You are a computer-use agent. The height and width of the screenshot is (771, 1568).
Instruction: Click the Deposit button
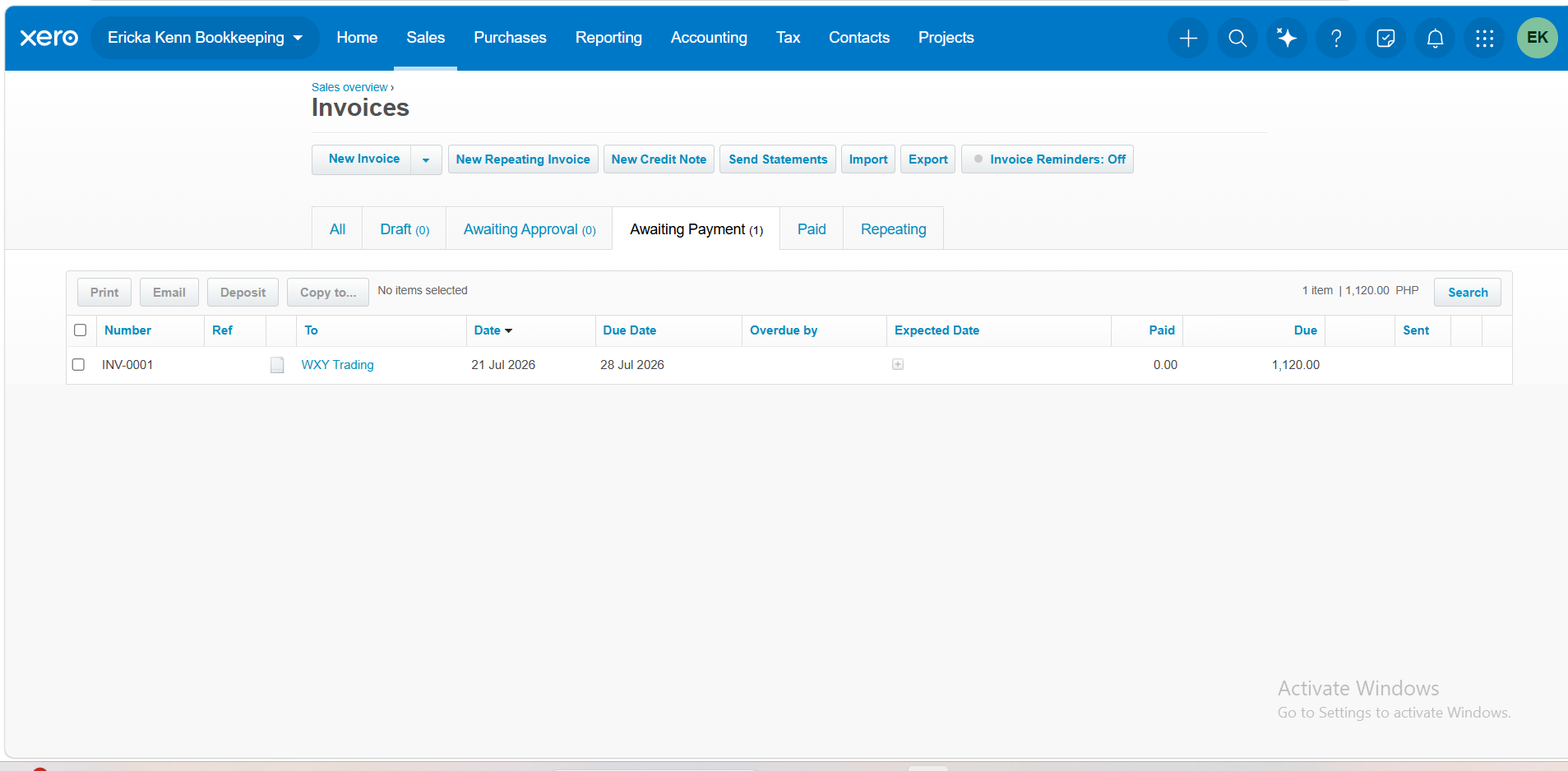[243, 293]
